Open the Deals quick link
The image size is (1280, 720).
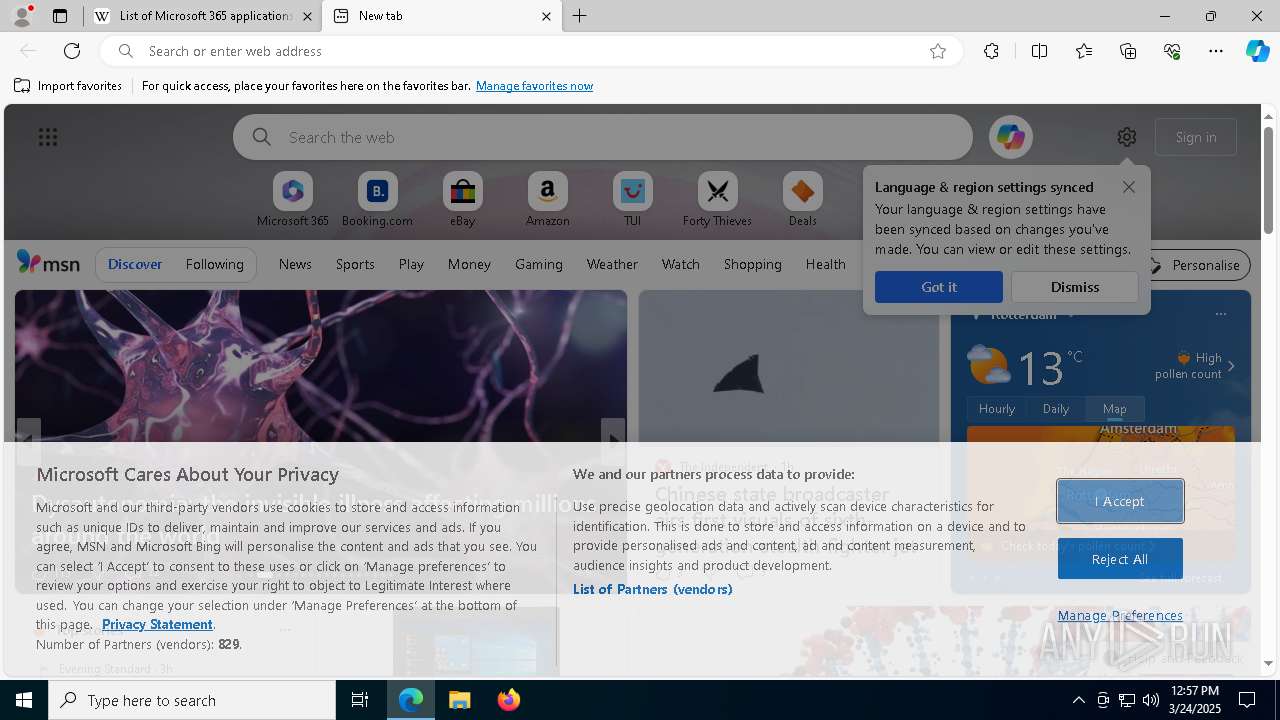[x=802, y=200]
